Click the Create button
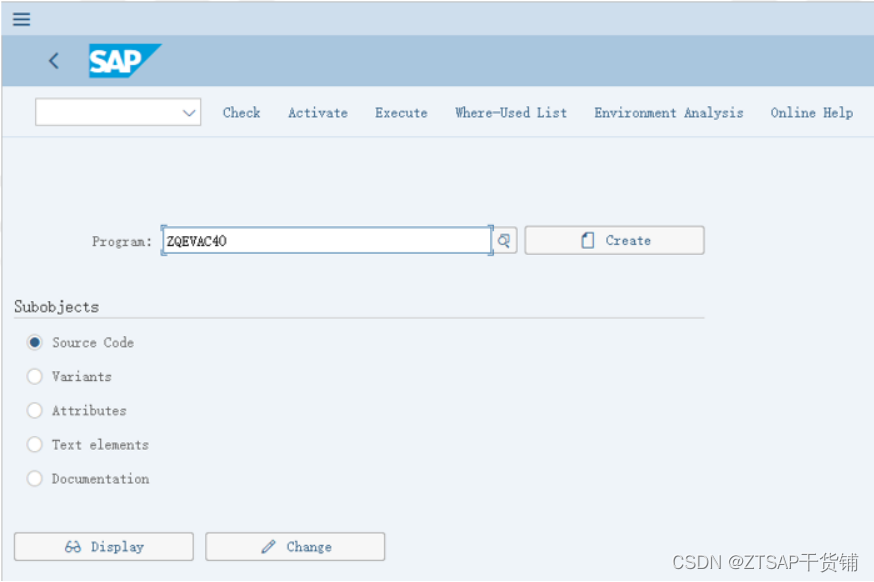Image resolution: width=874 pixels, height=582 pixels. pos(614,240)
